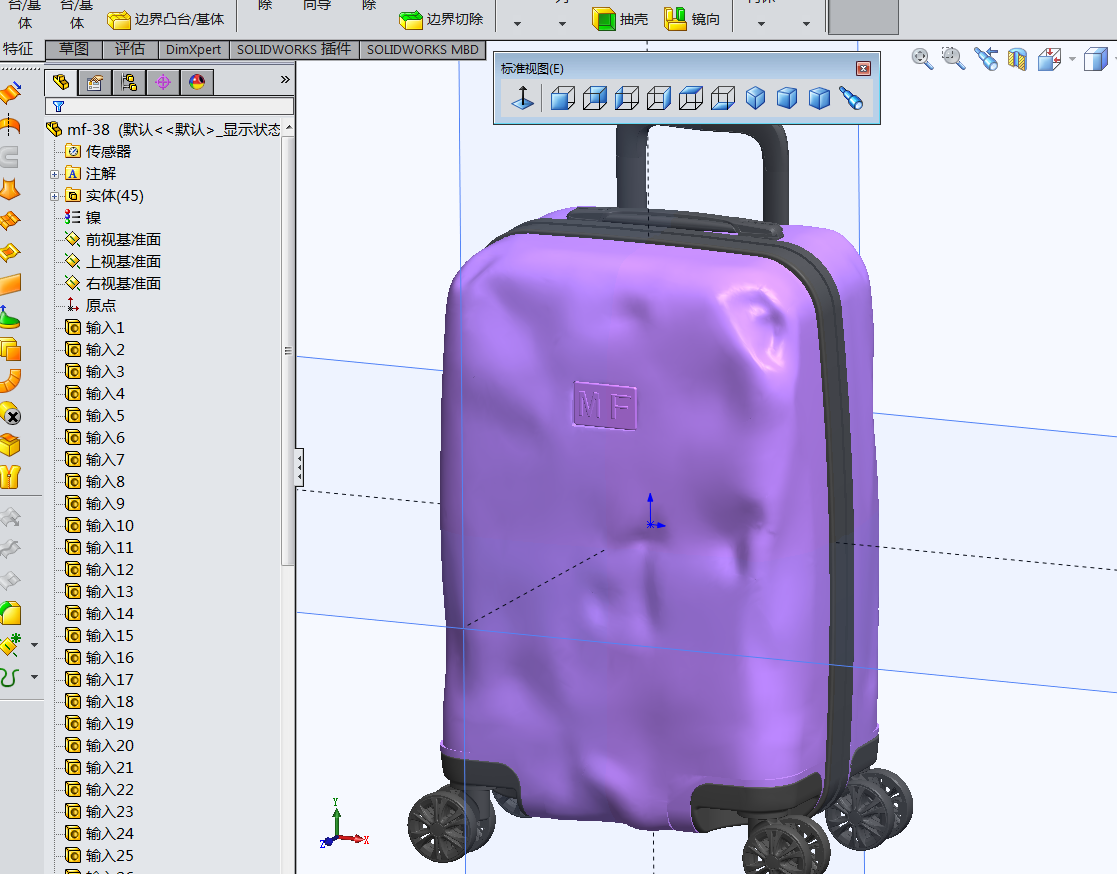
Task: Open the curves dropdown arrow in left toolbar
Action: pyautogui.click(x=34, y=677)
